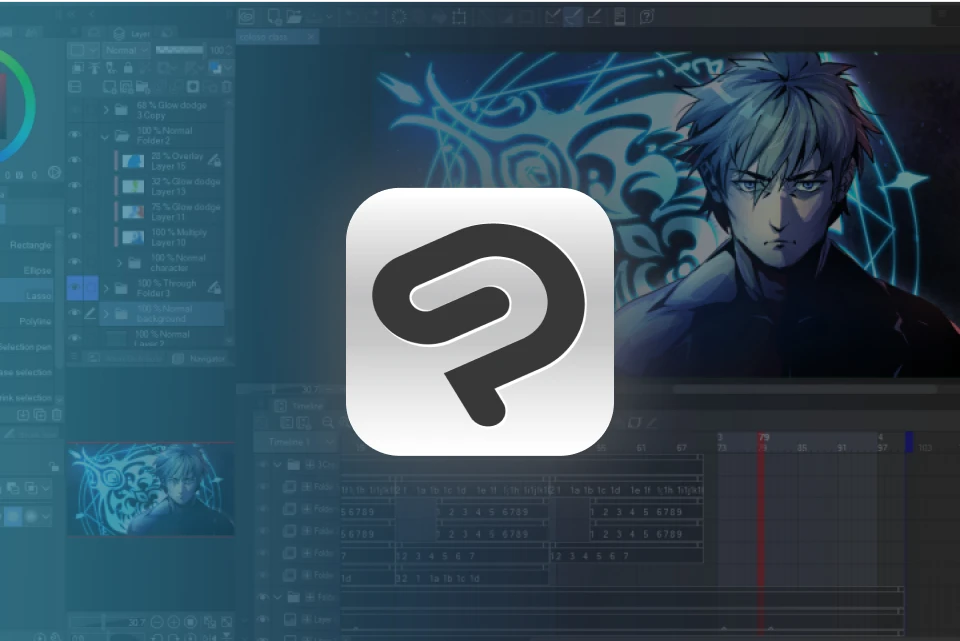Hide Layer 13 using its eye icon
This screenshot has height=641, width=960.
click(75, 186)
